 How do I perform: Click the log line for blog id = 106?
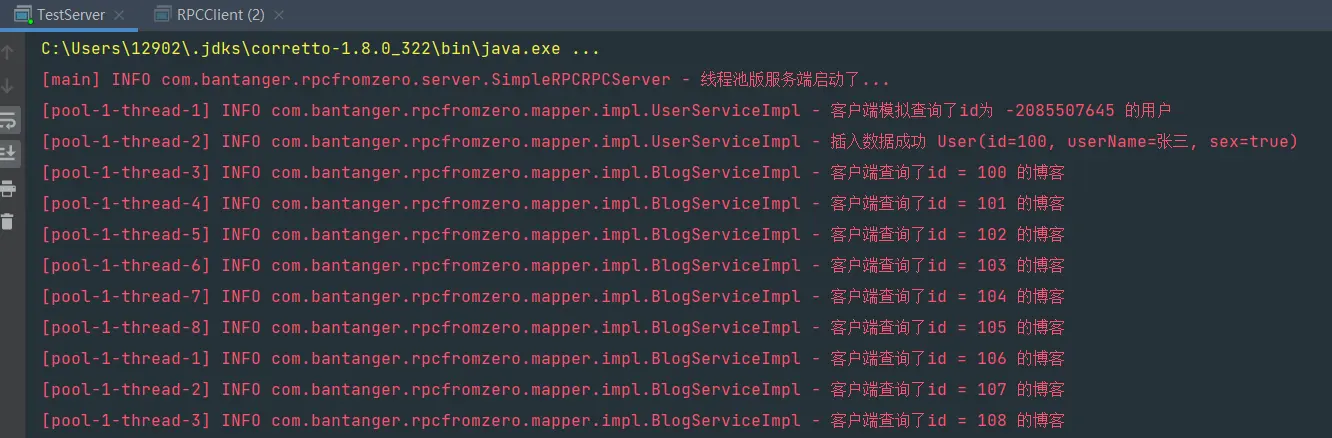553,359
